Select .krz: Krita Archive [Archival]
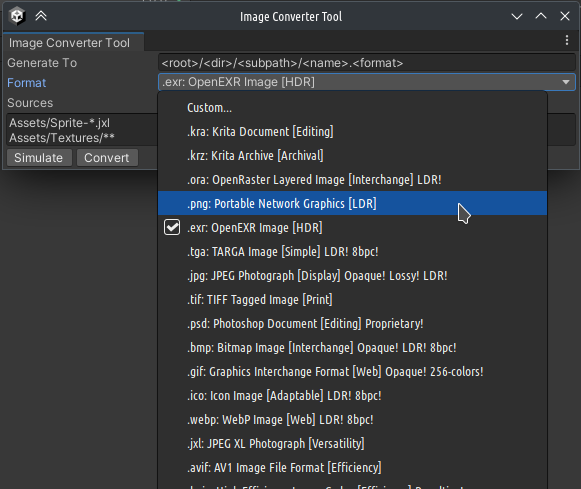 point(352,156)
